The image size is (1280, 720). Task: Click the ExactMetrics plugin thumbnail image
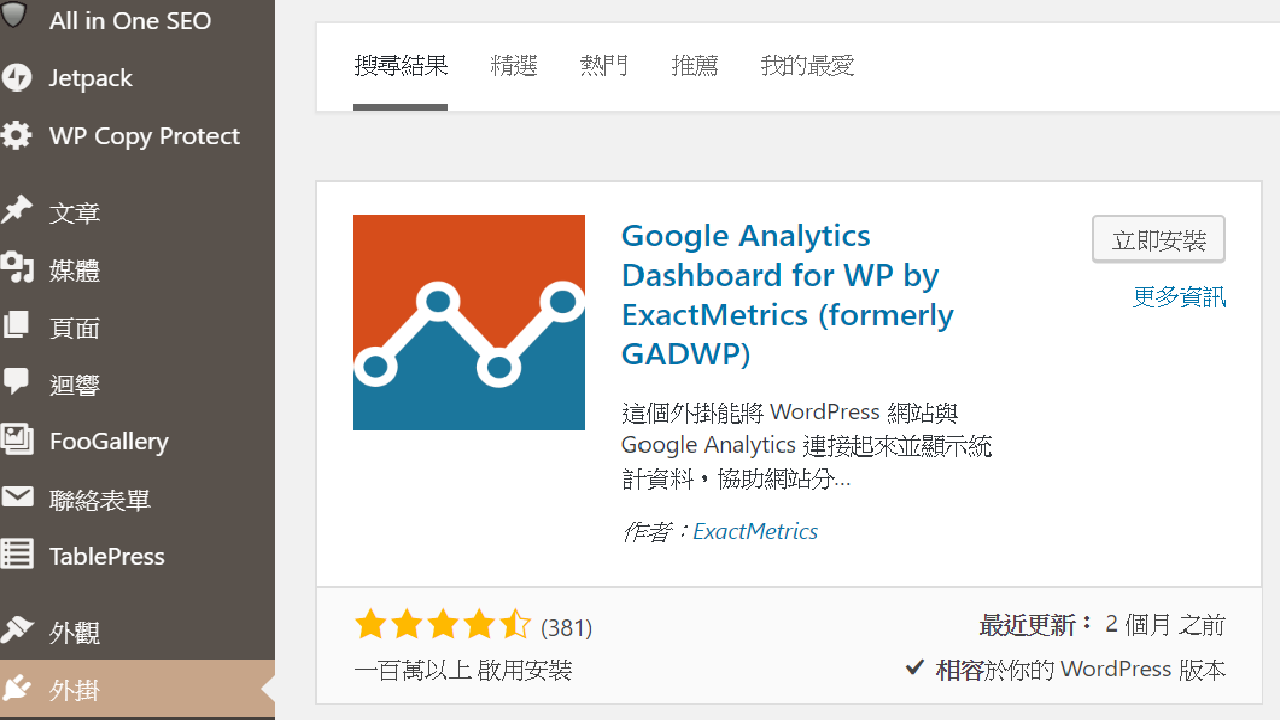(x=469, y=322)
